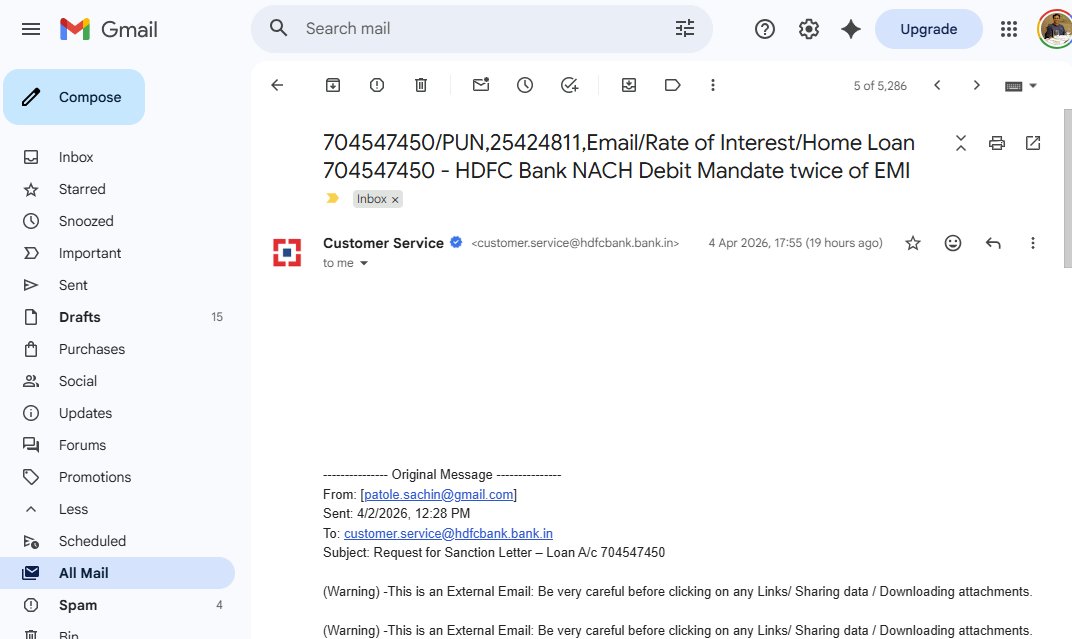The image size is (1072, 639).
Task: Open the email in a new window
Action: click(x=1033, y=143)
